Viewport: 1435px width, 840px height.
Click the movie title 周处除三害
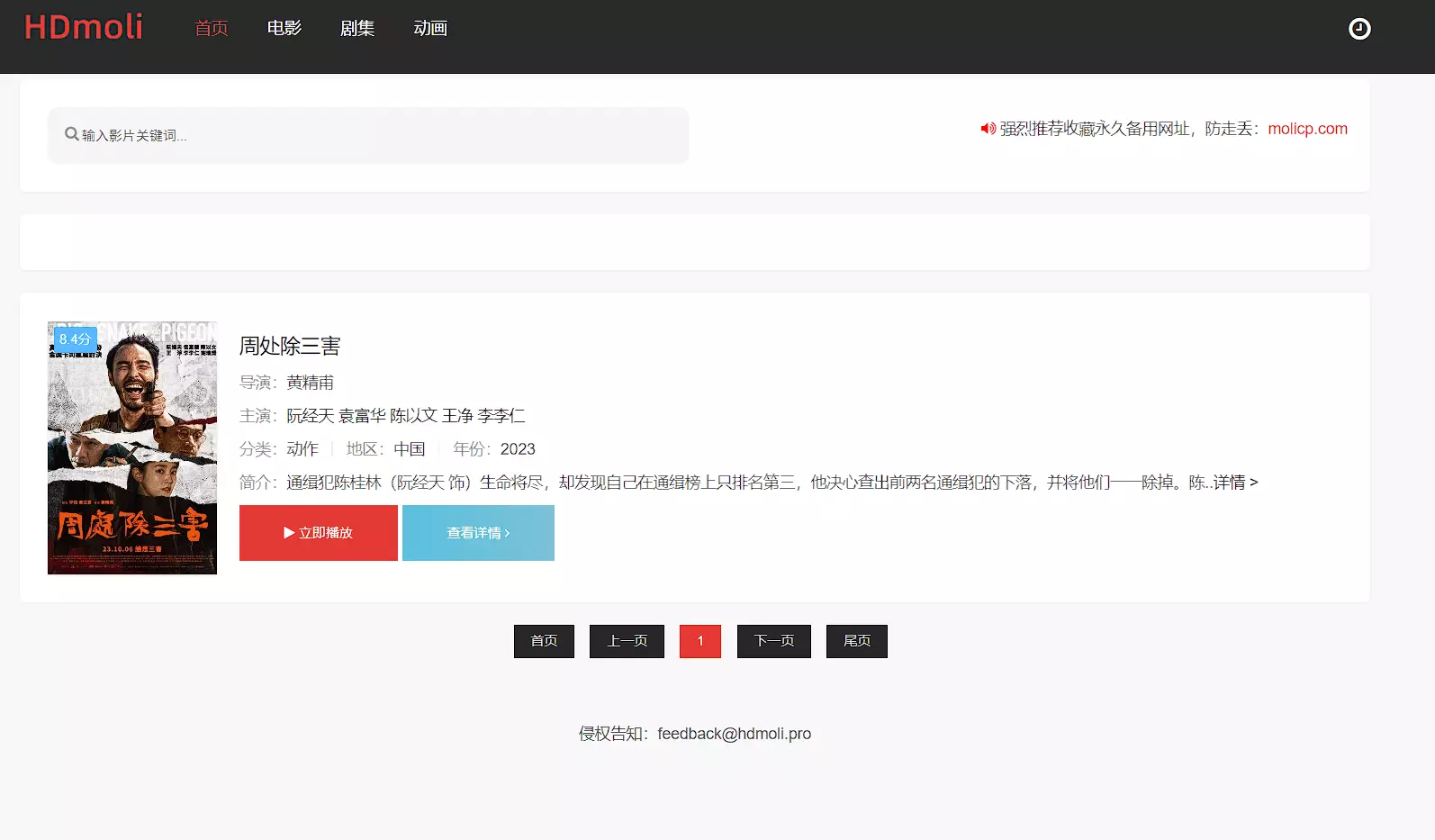[290, 346]
